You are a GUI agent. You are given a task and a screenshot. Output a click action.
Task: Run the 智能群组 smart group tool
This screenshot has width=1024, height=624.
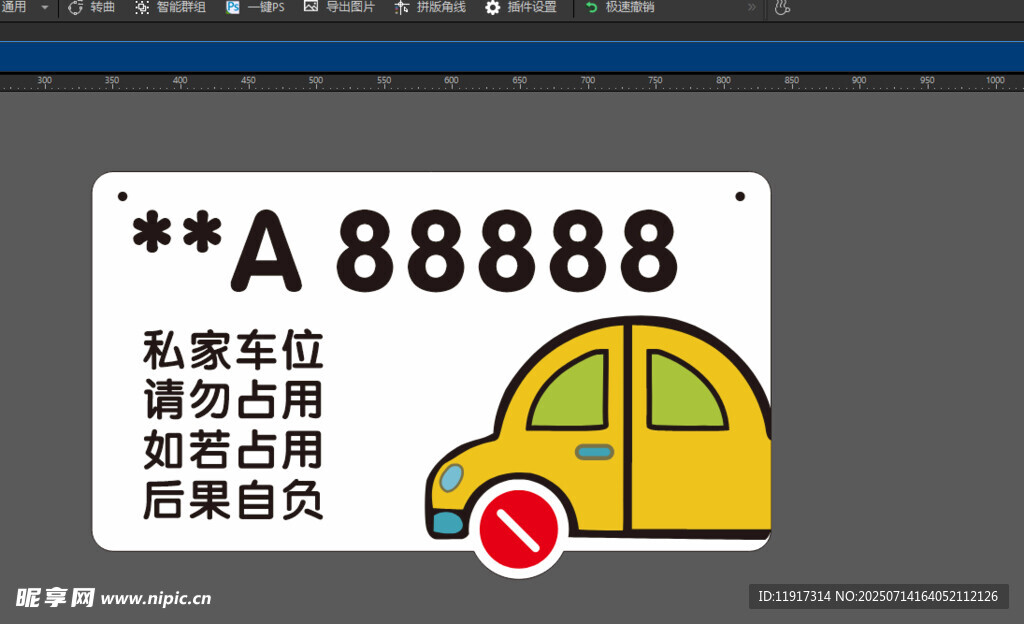click(x=143, y=8)
